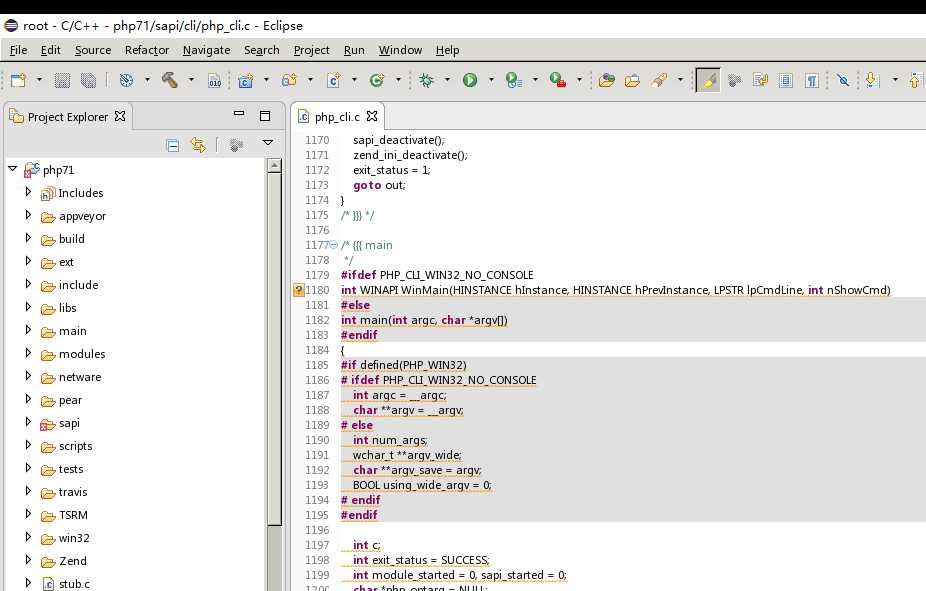Collapse the php71 project node

pyautogui.click(x=12, y=169)
